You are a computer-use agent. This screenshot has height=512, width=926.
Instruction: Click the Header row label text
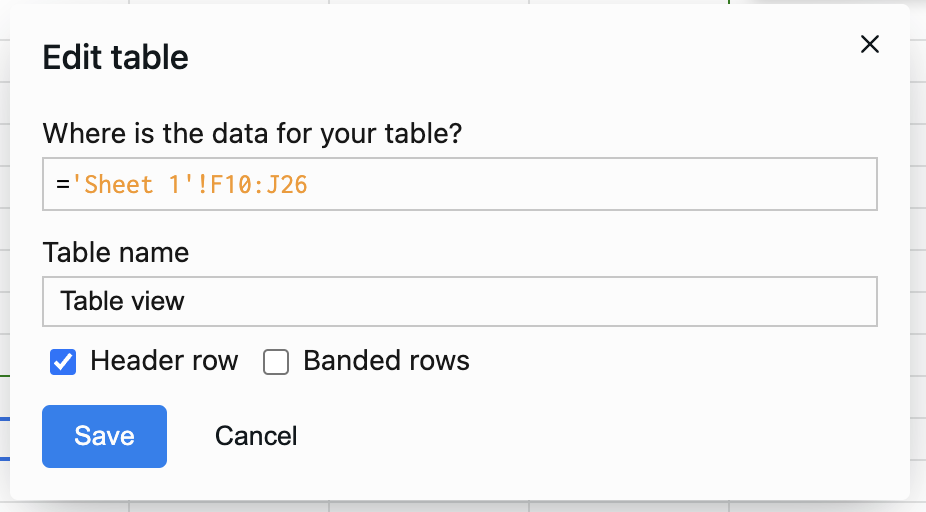164,360
